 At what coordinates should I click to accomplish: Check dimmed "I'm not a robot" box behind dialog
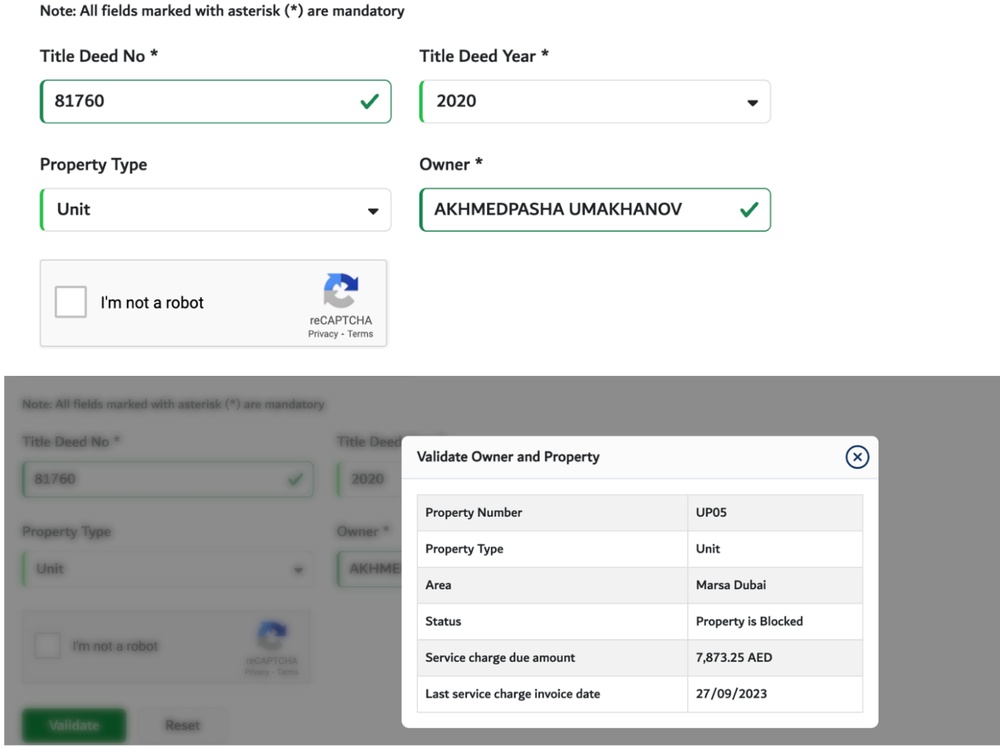47,646
